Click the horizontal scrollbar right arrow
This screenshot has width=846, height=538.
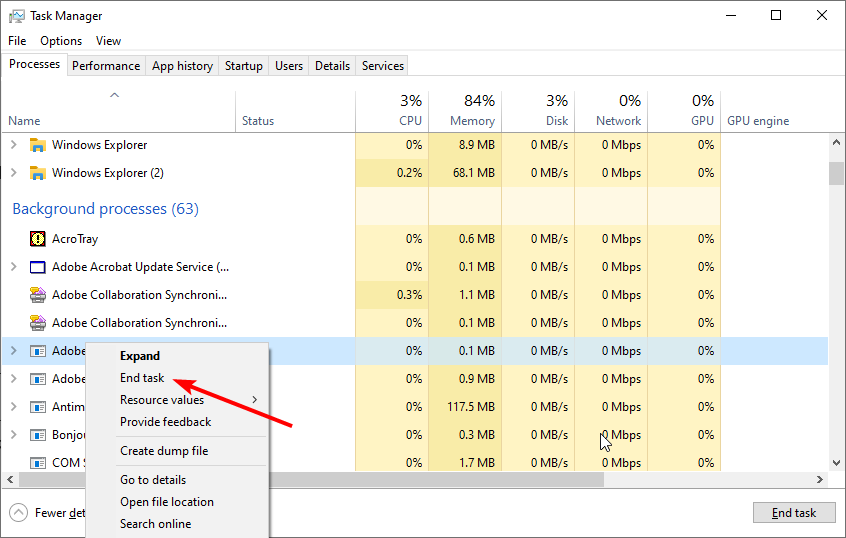[x=820, y=479]
